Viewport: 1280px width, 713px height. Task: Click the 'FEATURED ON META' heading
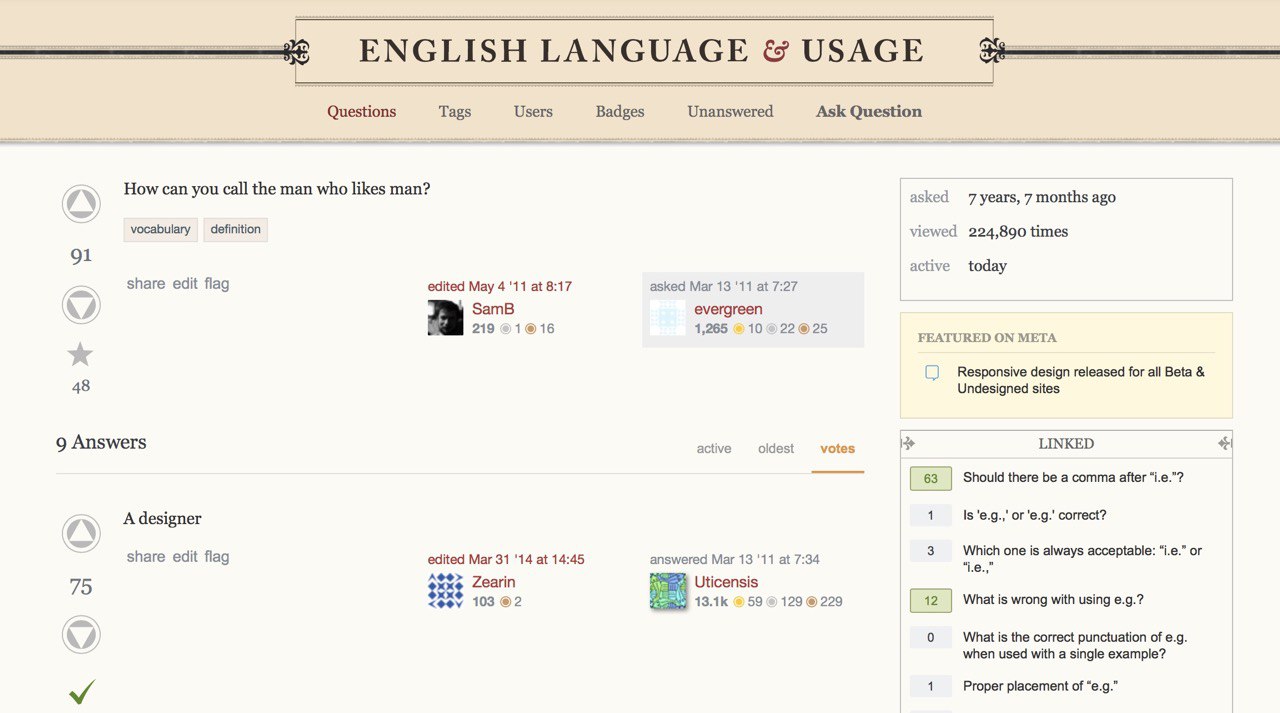click(987, 338)
